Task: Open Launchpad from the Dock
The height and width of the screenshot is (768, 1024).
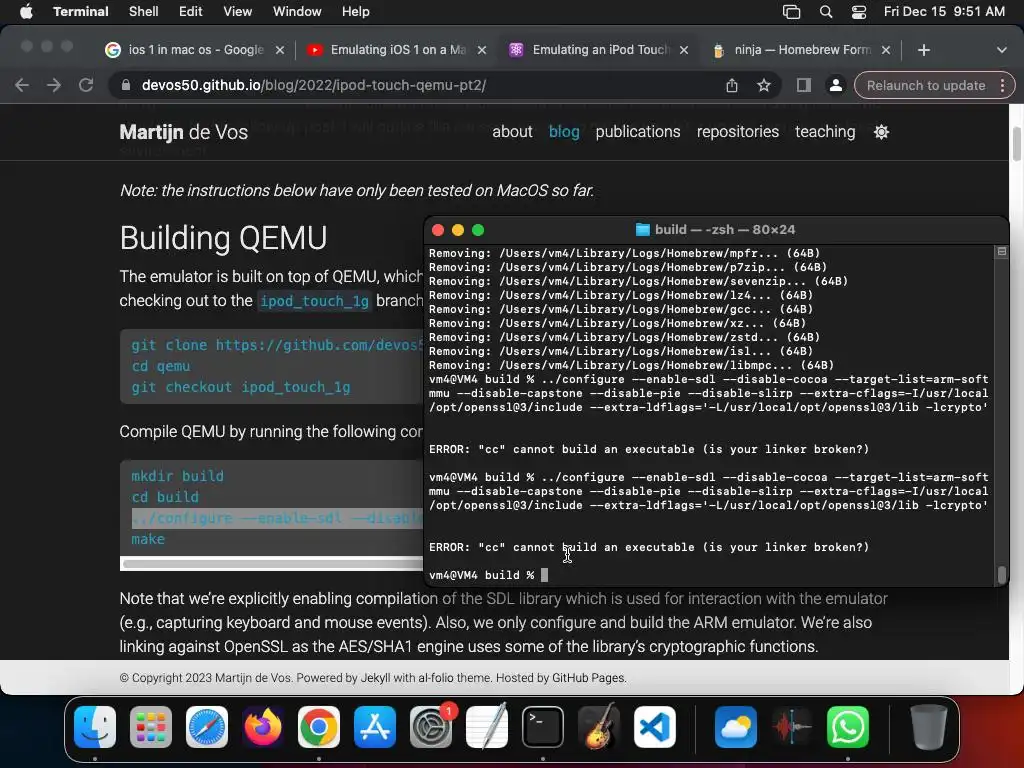Action: (151, 727)
